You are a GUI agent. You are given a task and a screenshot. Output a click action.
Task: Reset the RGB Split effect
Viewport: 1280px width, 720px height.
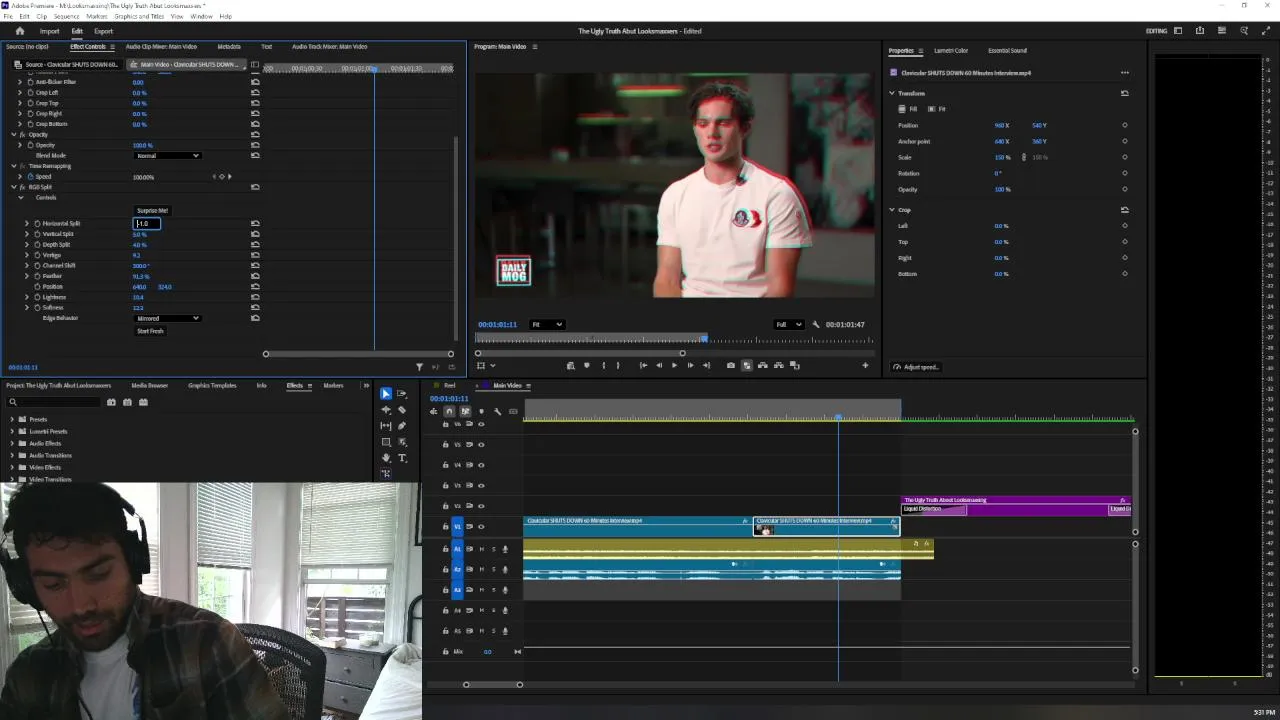(x=255, y=187)
